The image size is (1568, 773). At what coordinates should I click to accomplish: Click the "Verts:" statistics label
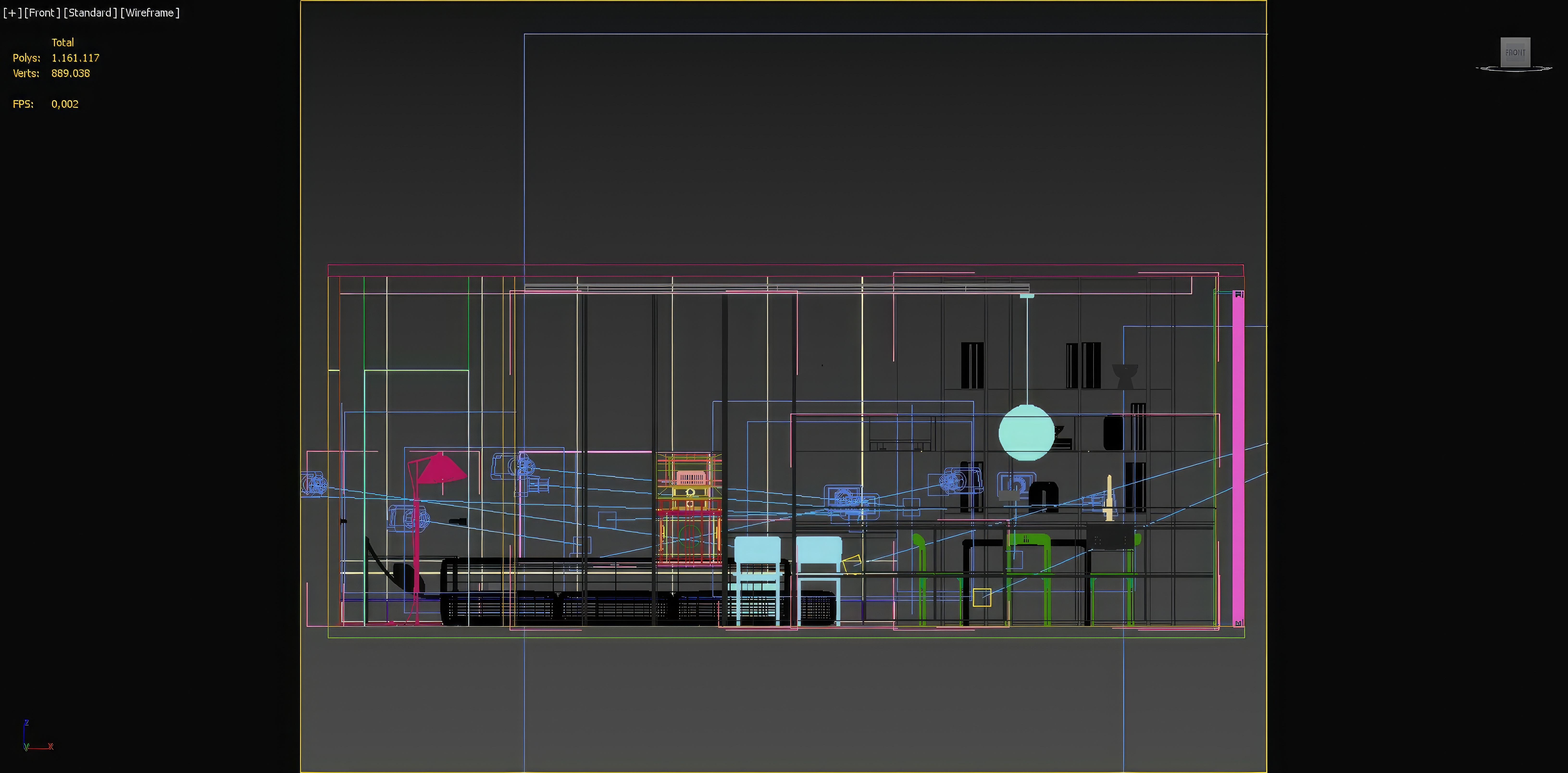point(26,73)
